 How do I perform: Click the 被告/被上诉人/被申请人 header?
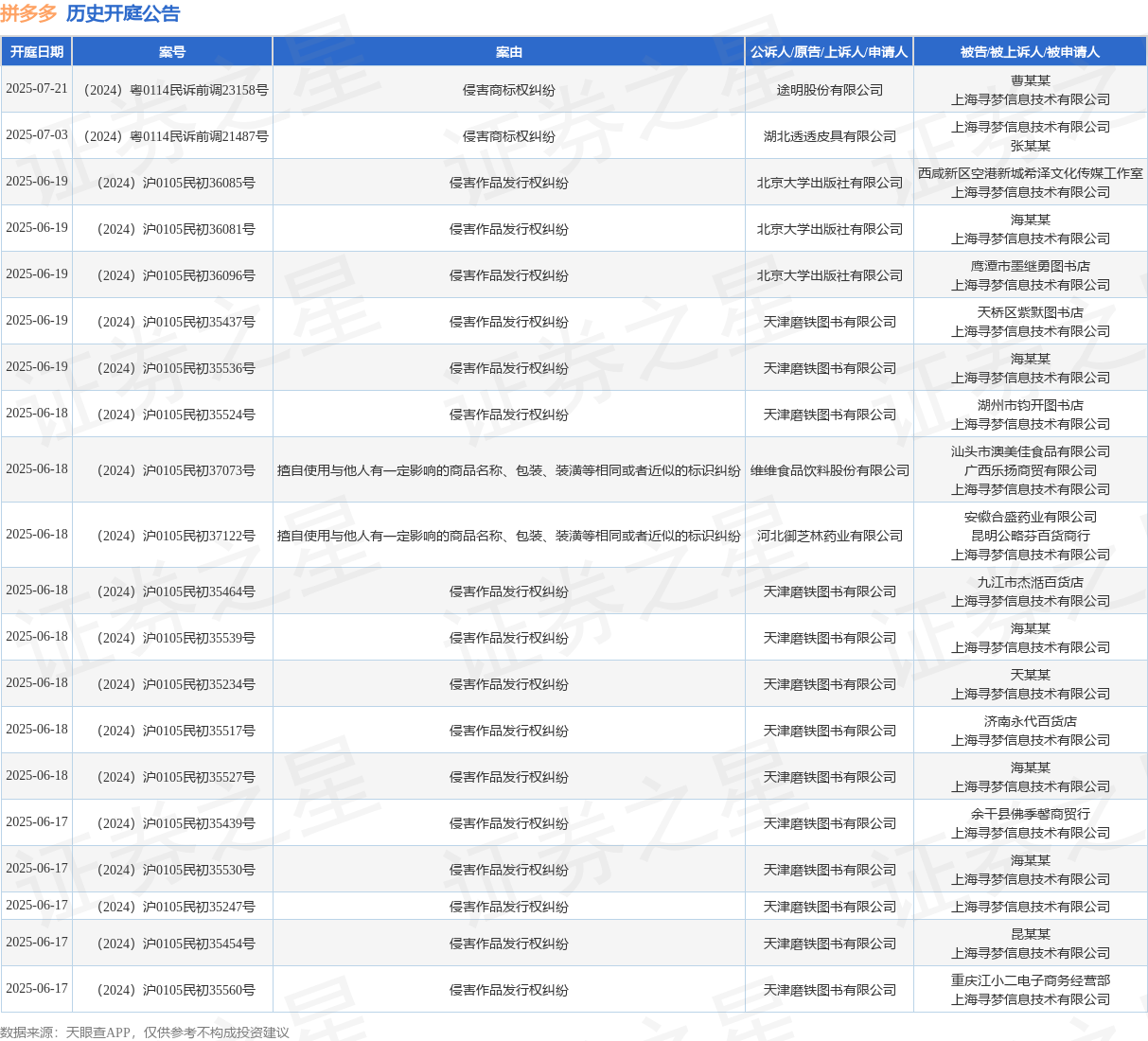(1031, 52)
